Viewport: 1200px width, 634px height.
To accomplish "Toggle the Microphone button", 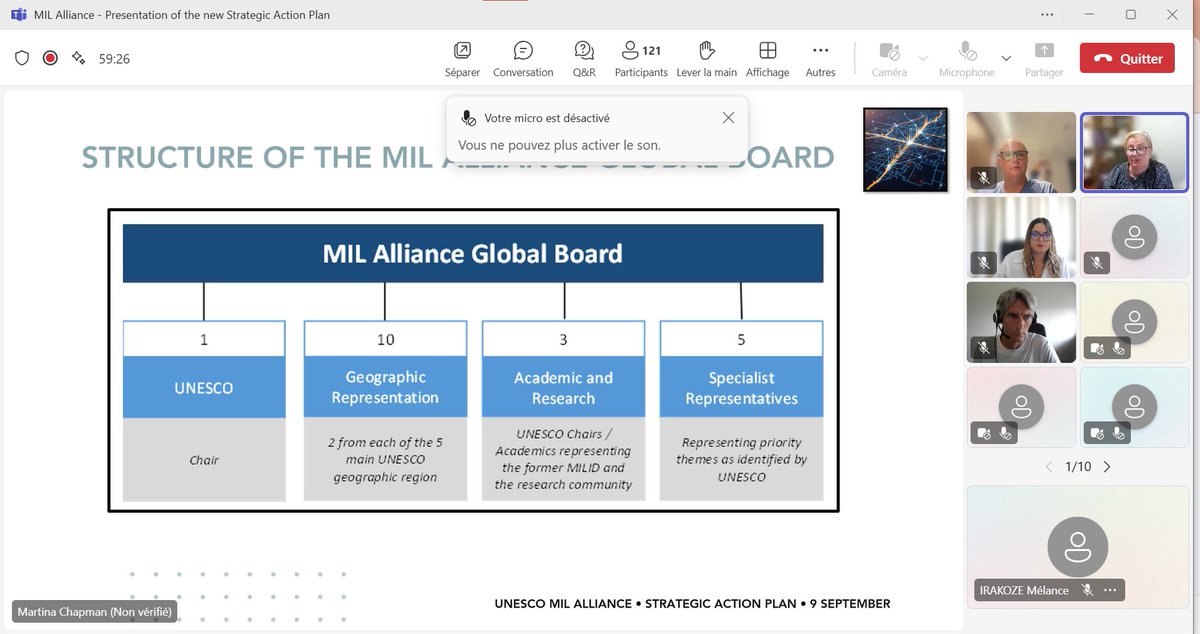I will point(966,59).
